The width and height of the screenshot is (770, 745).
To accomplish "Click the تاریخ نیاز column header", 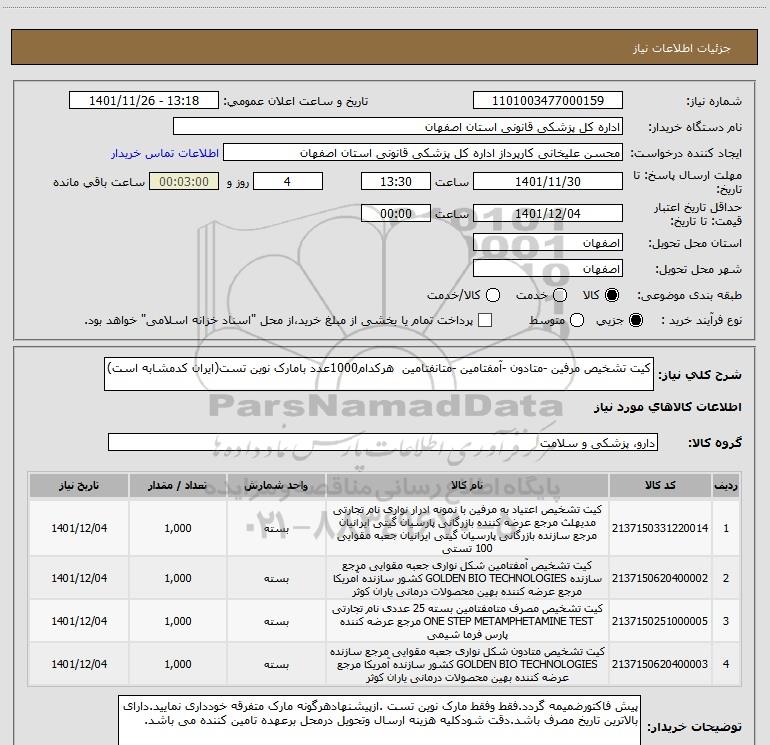I will 79,485.
